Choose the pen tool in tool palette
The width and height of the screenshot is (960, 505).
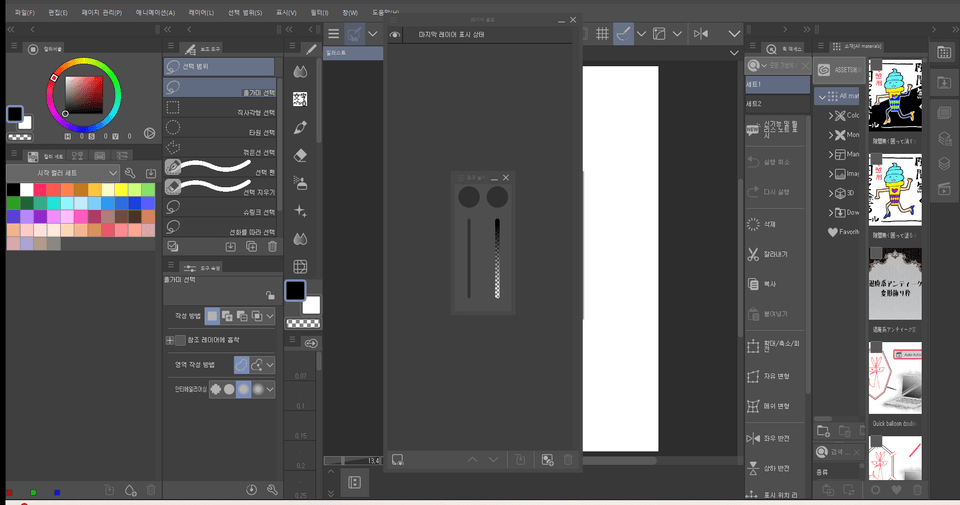click(300, 127)
